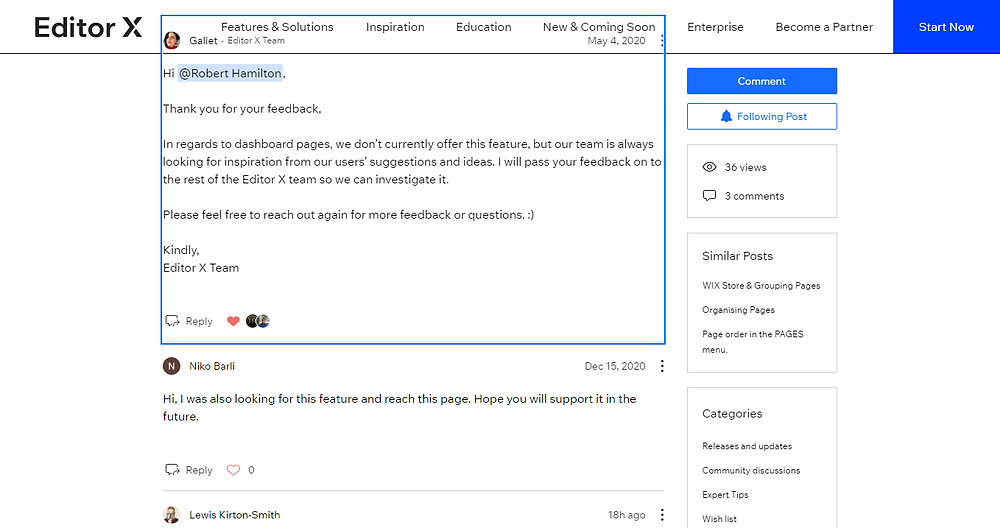Click the Dec 15, 2020 date
Viewport: 1000px width, 528px height.
[615, 366]
